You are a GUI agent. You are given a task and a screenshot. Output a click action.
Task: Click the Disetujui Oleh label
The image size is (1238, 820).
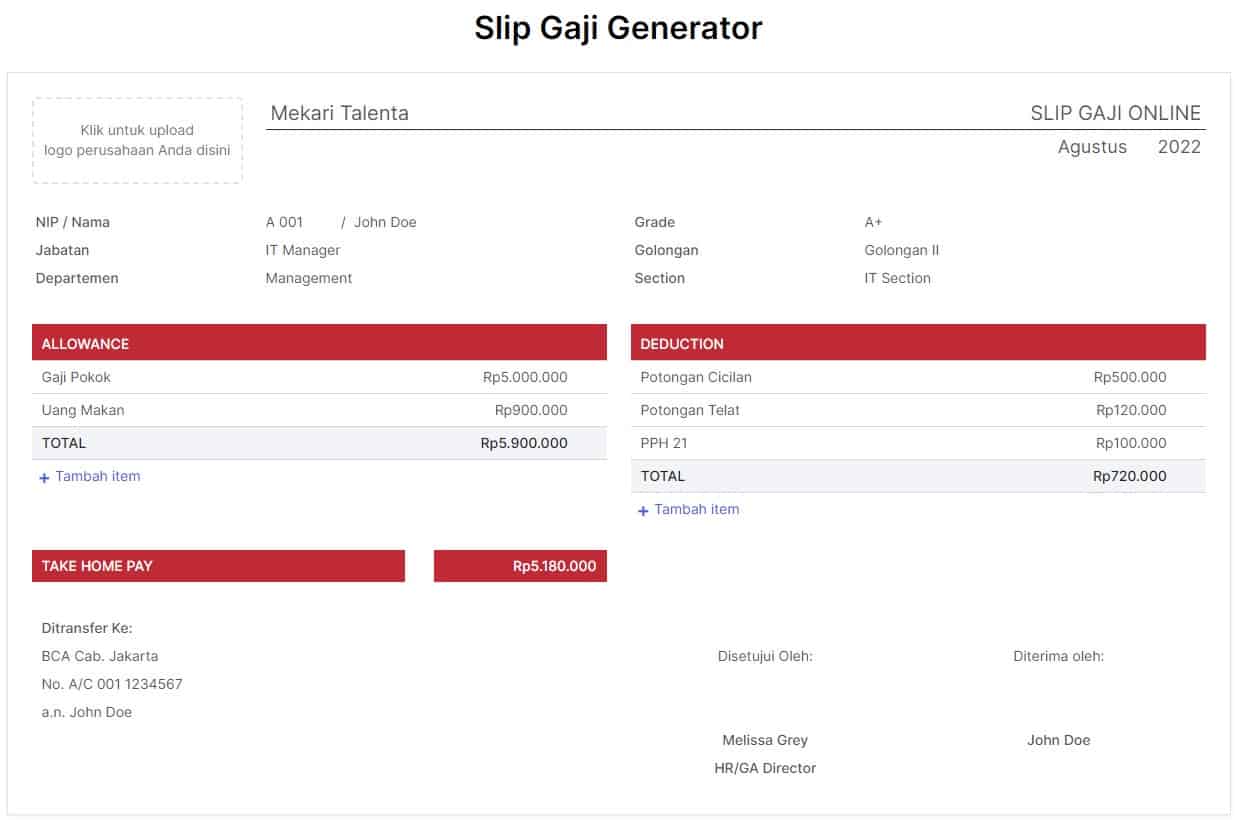click(x=765, y=656)
